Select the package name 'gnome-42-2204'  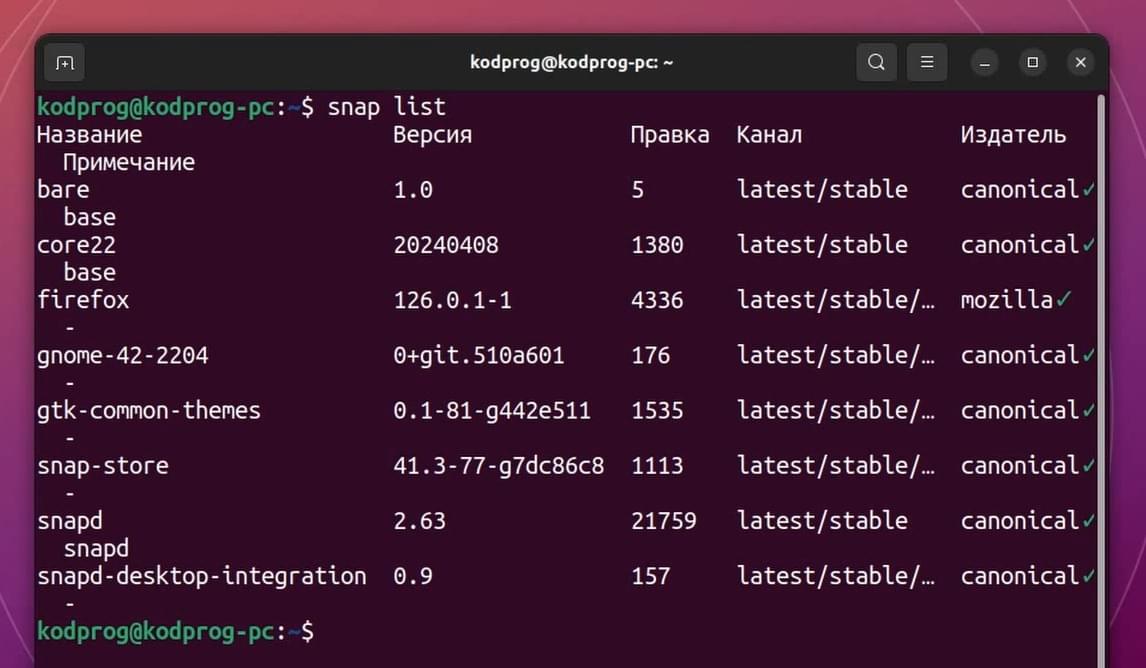pyautogui.click(x=123, y=356)
